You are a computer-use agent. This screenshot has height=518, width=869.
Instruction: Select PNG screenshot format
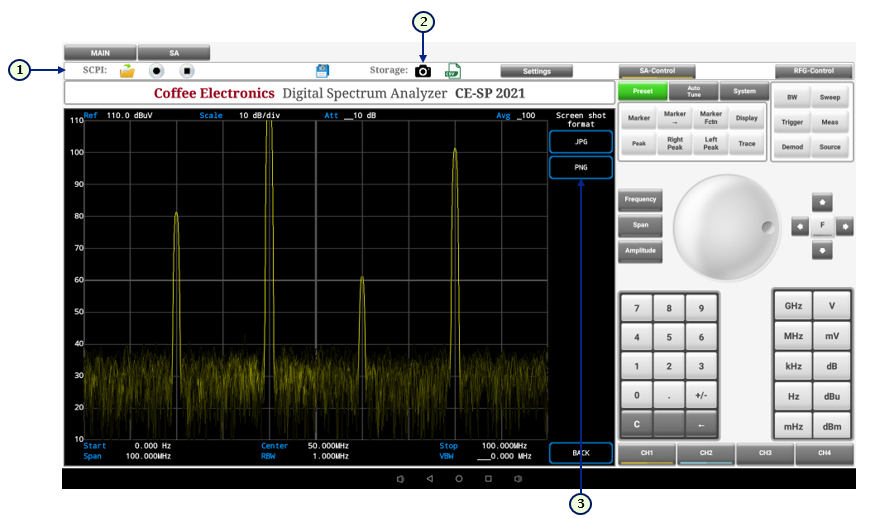580,168
